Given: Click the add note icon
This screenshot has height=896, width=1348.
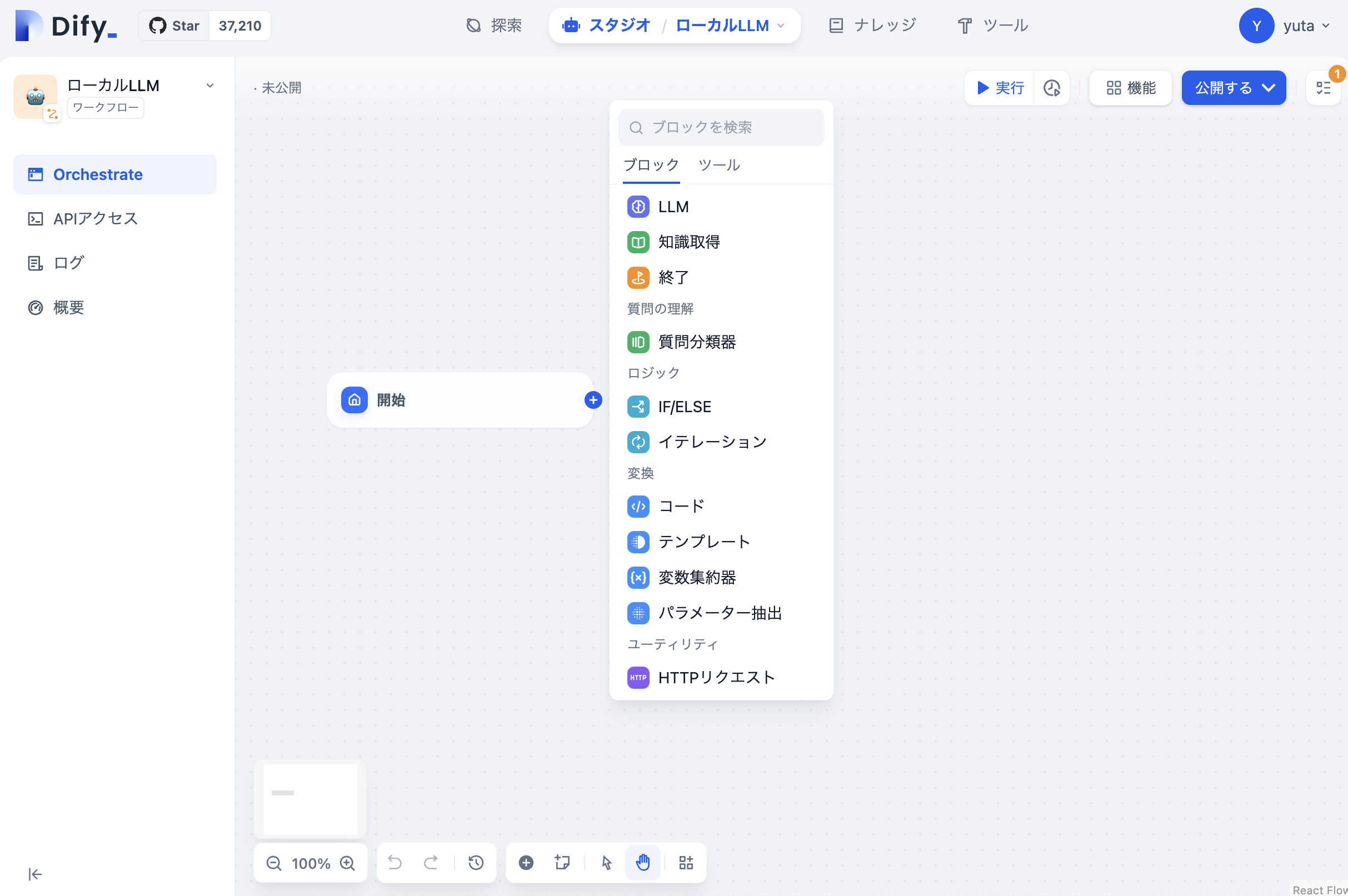Looking at the screenshot, I should tap(562, 863).
